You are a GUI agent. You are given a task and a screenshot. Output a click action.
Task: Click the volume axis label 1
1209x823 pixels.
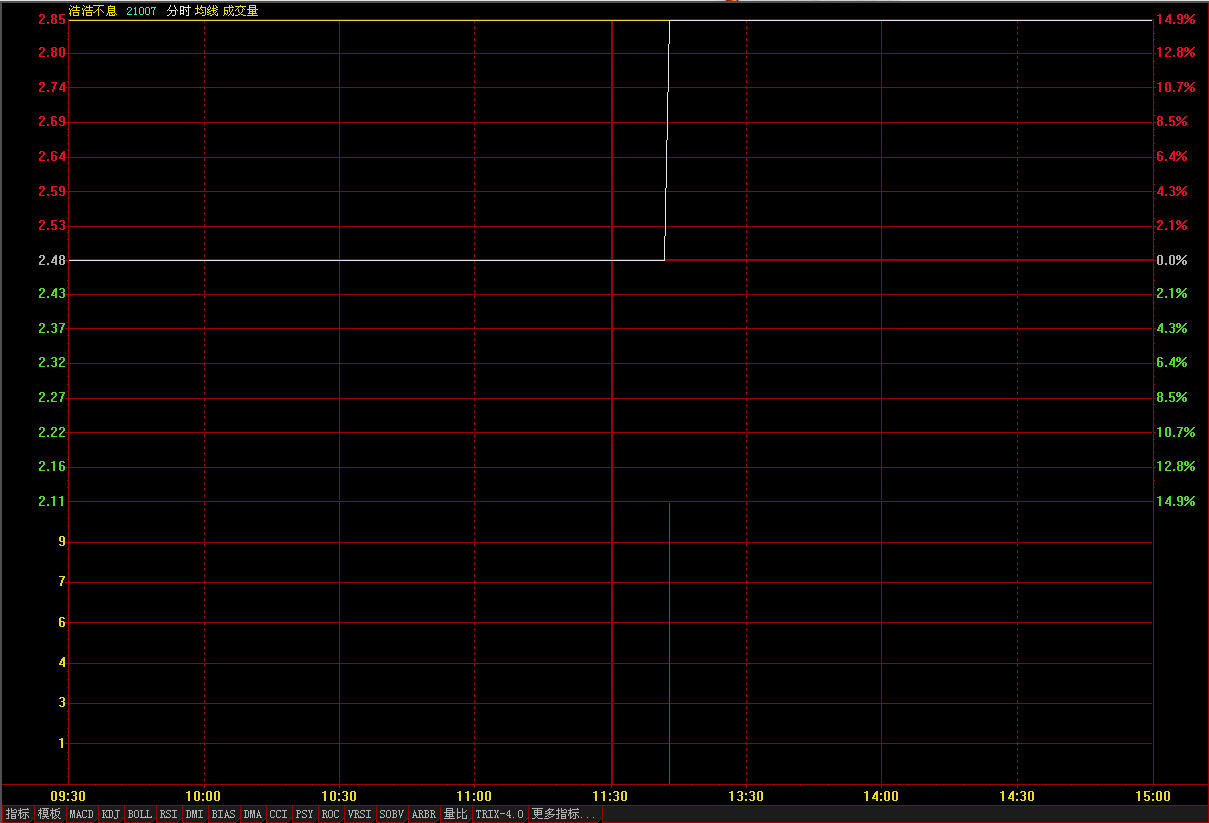(x=62, y=743)
